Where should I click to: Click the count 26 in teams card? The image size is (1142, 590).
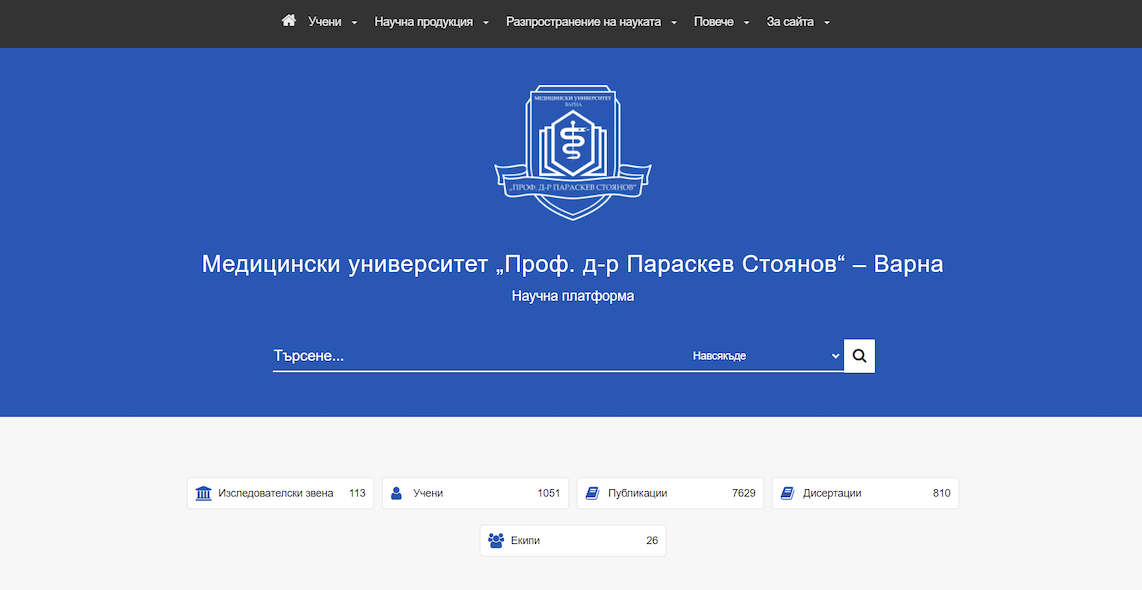(652, 540)
